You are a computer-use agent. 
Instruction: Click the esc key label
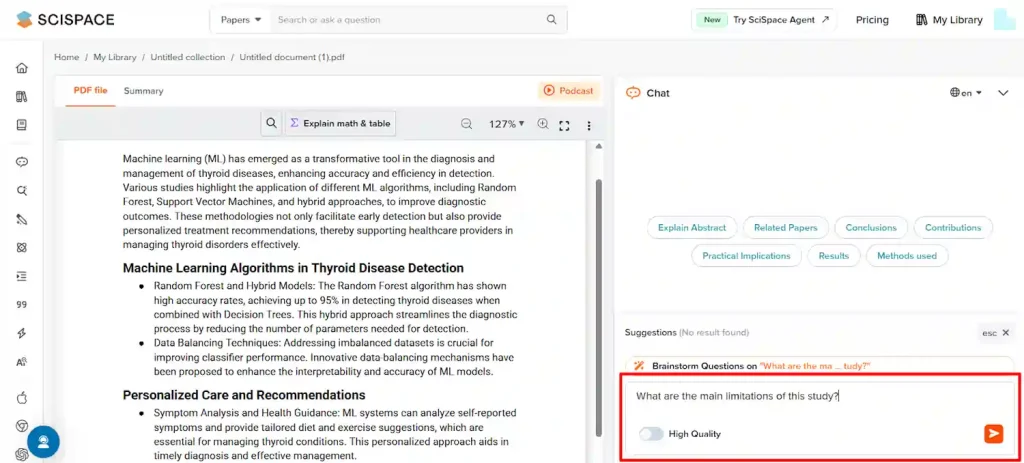(x=989, y=333)
